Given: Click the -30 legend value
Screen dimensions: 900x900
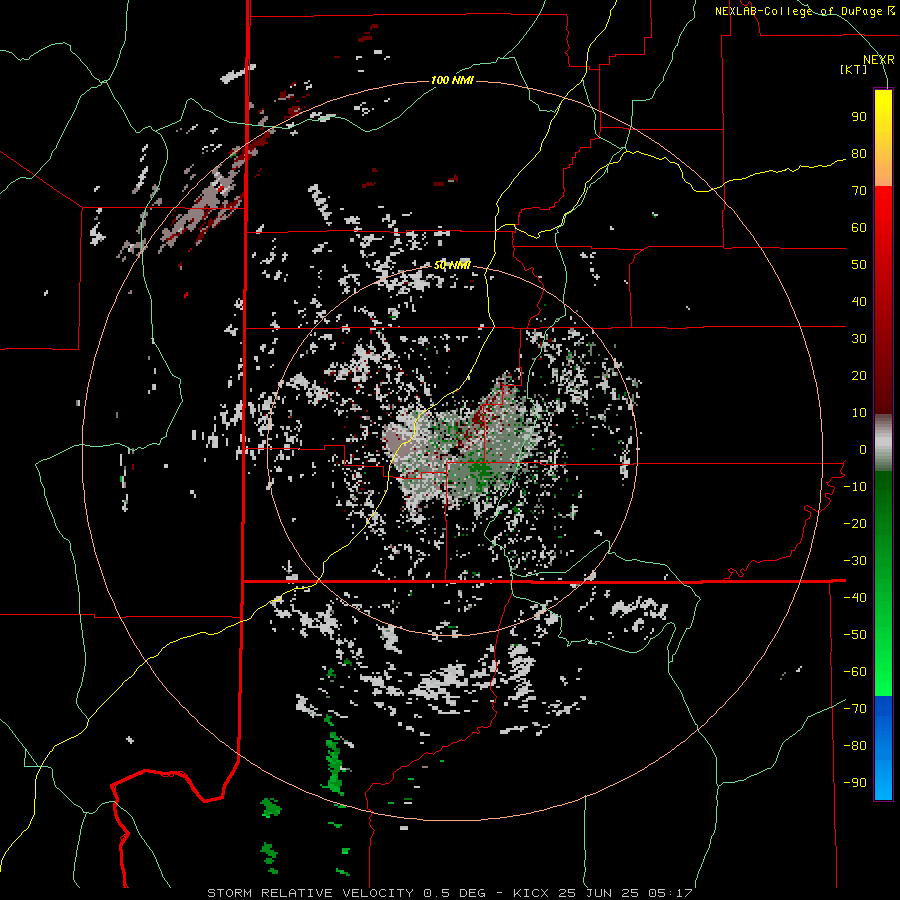Looking at the screenshot, I should (855, 561).
